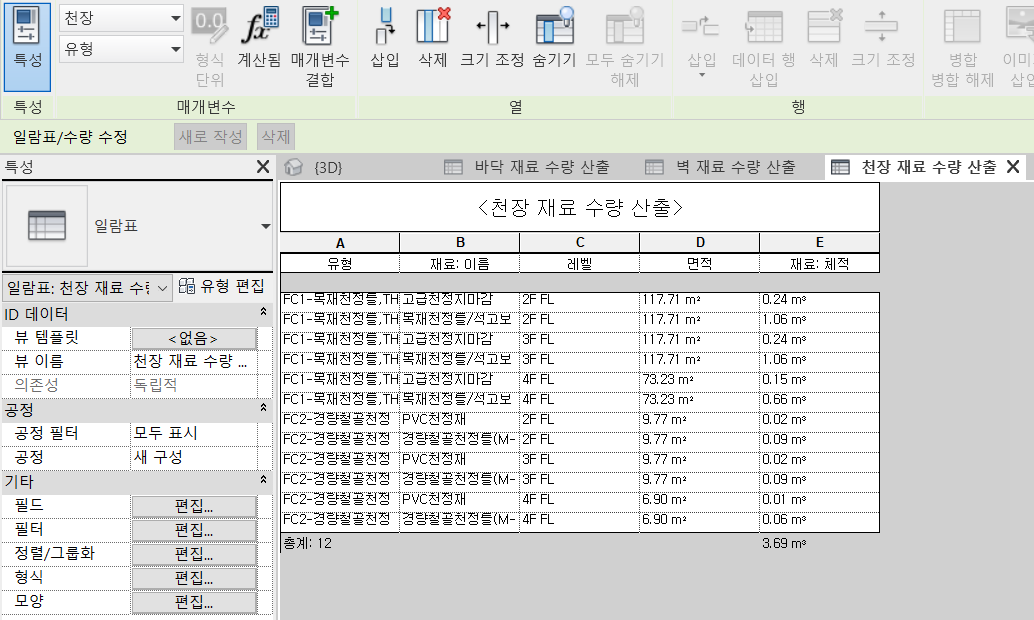Image resolution: width=1034 pixels, height=620 pixels.
Task: Open the 일람표: 천장 재료 수량 instance dropdown
Action: (x=88, y=288)
